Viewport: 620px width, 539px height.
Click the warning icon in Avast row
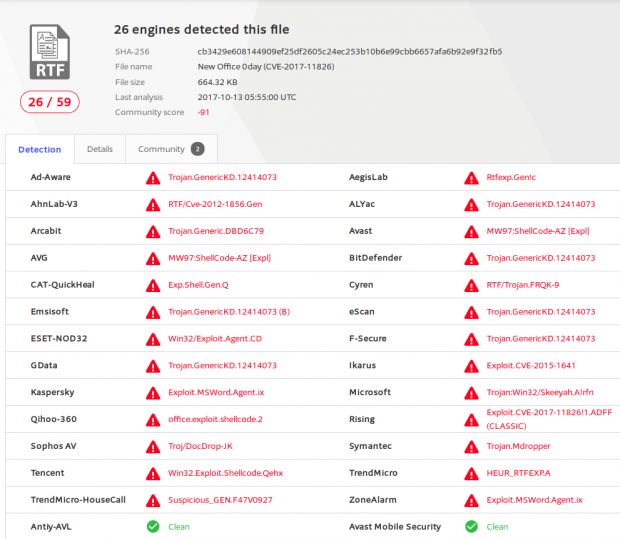tap(471, 232)
